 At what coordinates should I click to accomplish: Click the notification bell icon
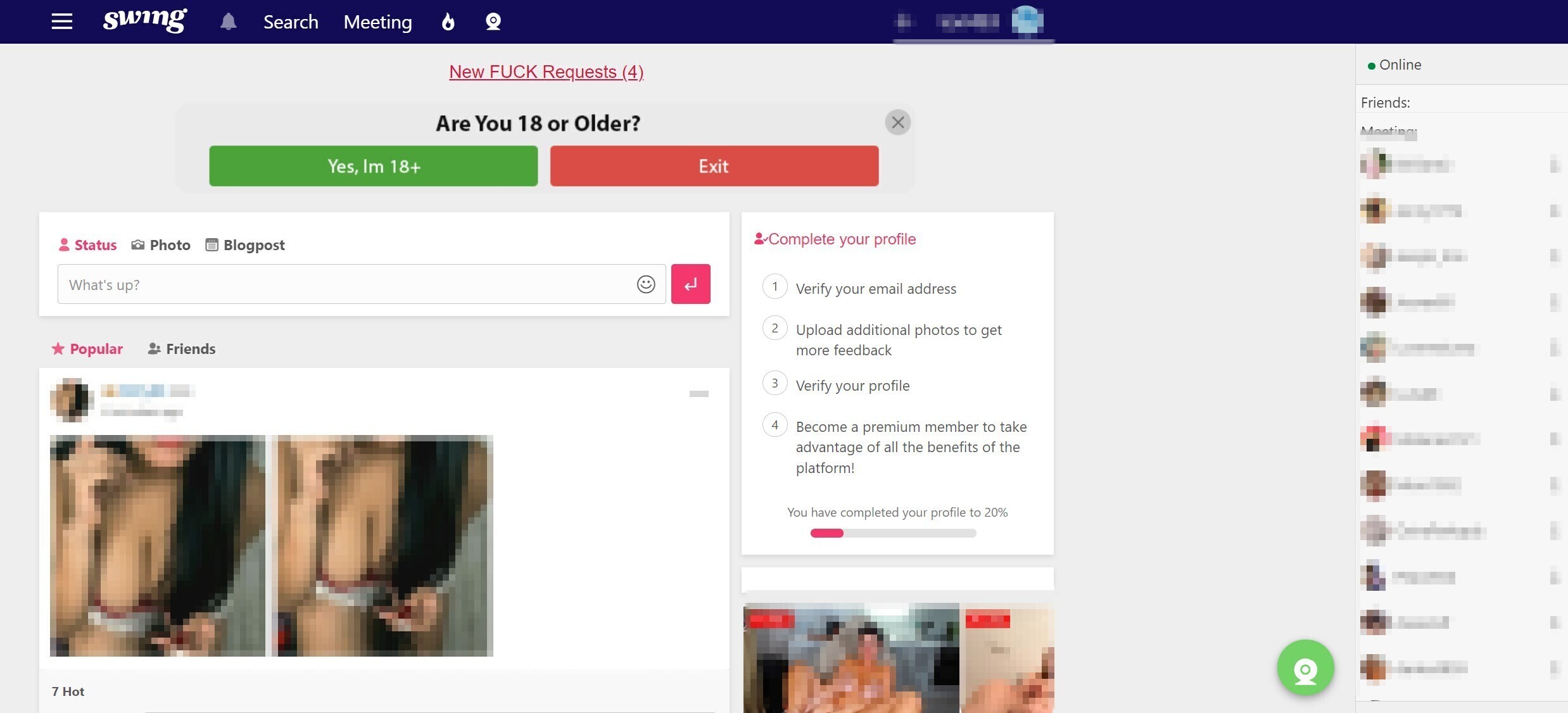click(x=228, y=22)
